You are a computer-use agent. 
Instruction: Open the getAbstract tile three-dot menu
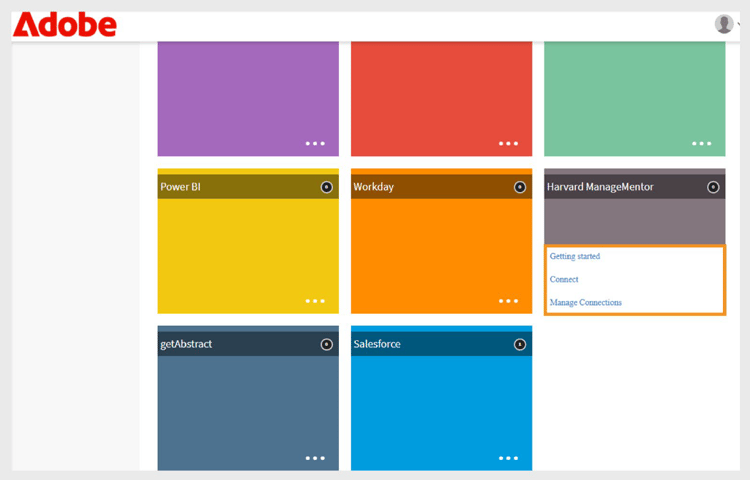click(315, 458)
